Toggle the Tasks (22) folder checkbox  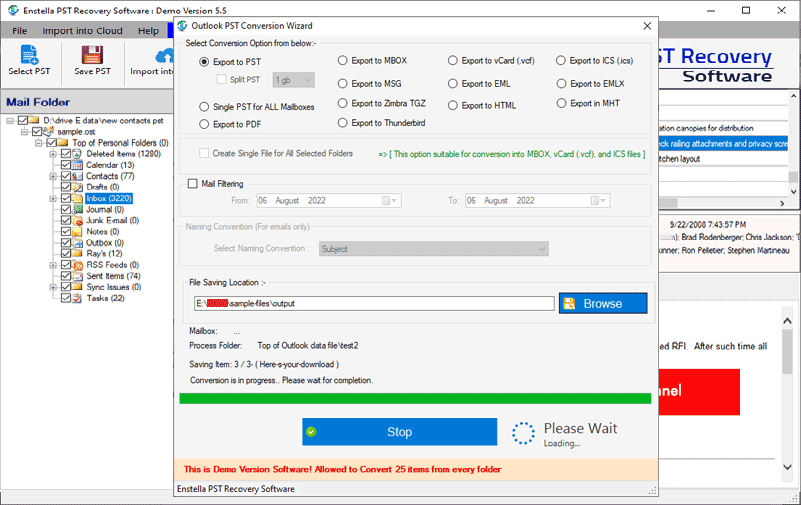point(66,298)
